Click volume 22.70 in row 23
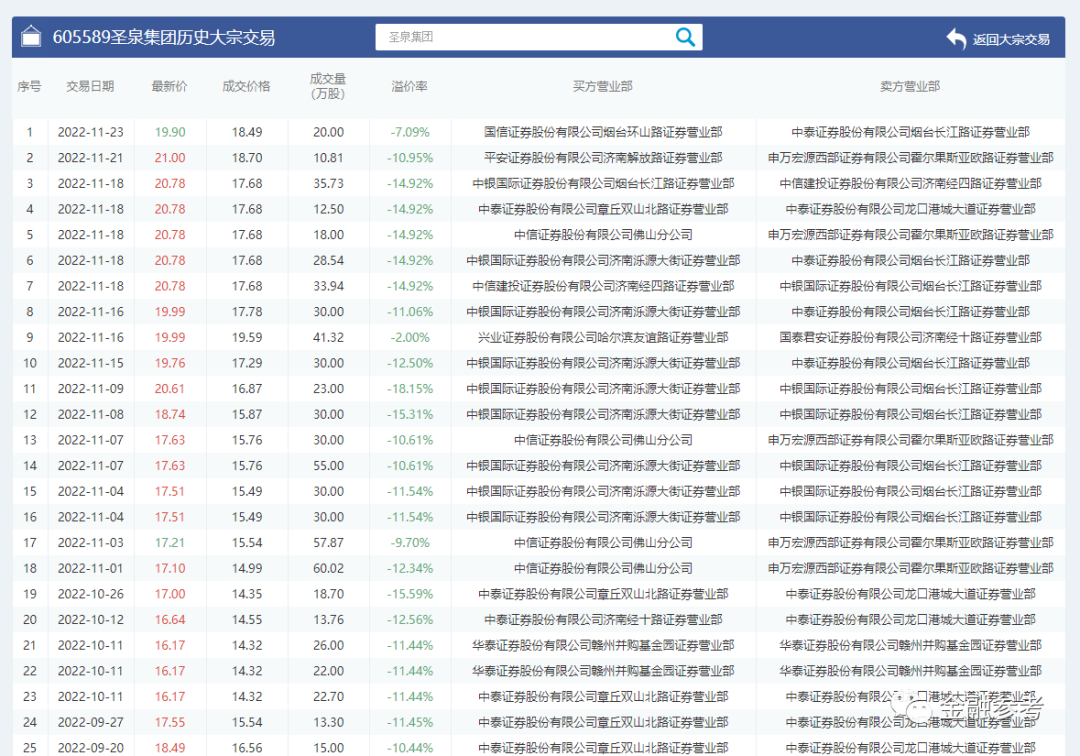Screen dimensions: 1080x756 [x=329, y=696]
